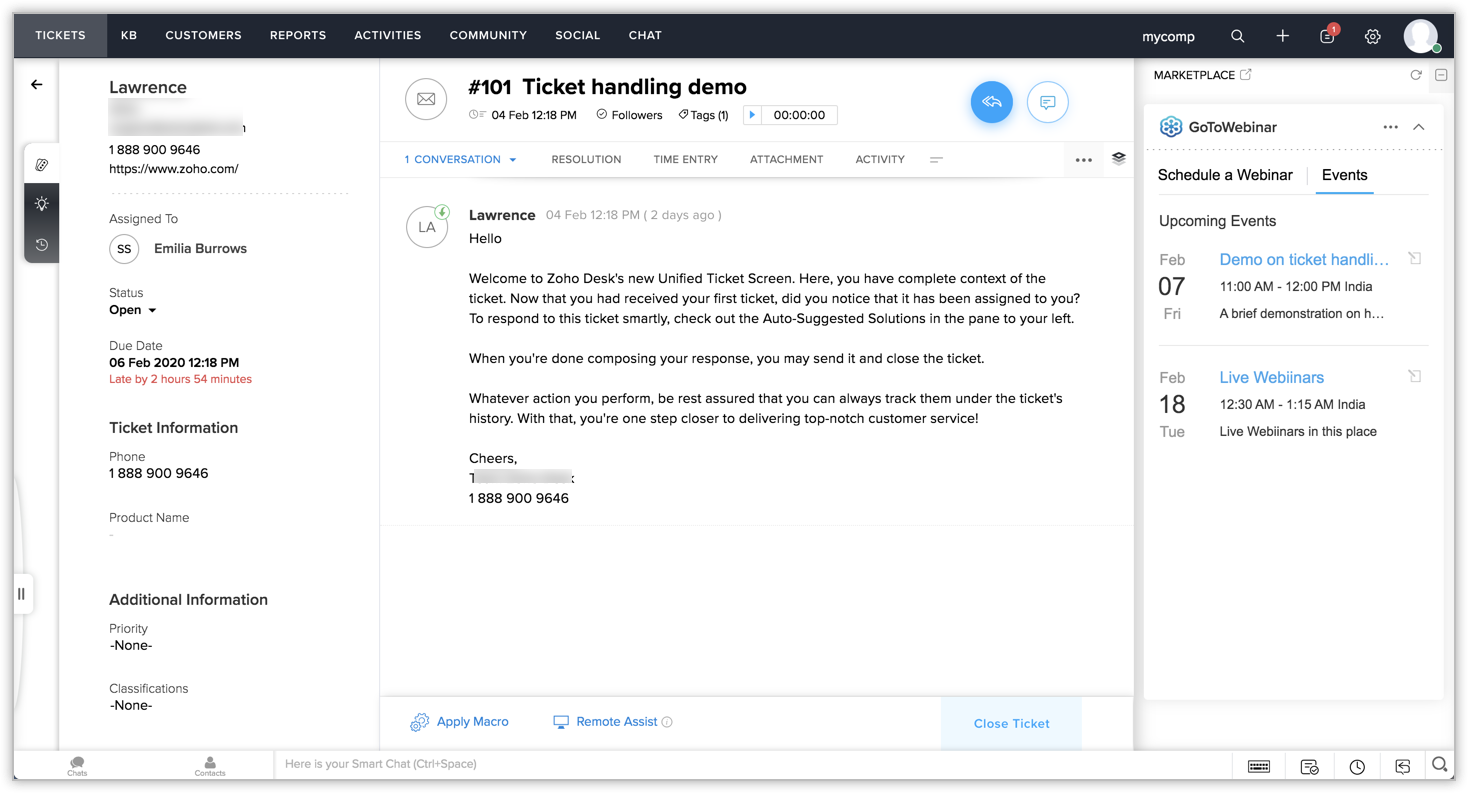Open the ticket properties sidebar icon
Screen dimensions: 1468x793
pyautogui.click(x=42, y=164)
